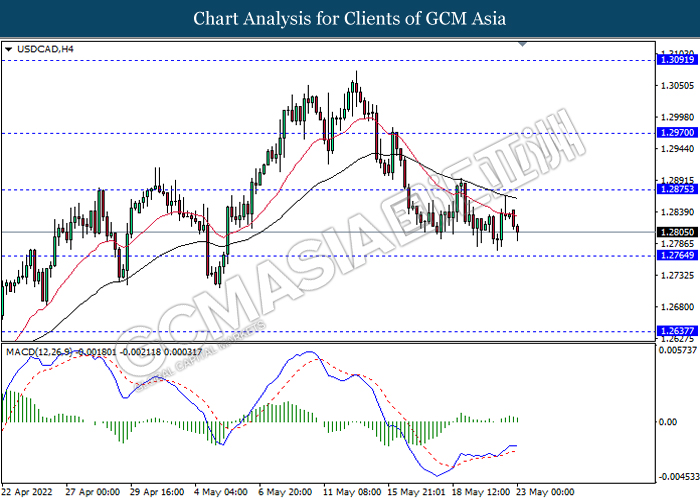
Task: Click the 29 Apr 16:00 time label
Action: (x=157, y=492)
